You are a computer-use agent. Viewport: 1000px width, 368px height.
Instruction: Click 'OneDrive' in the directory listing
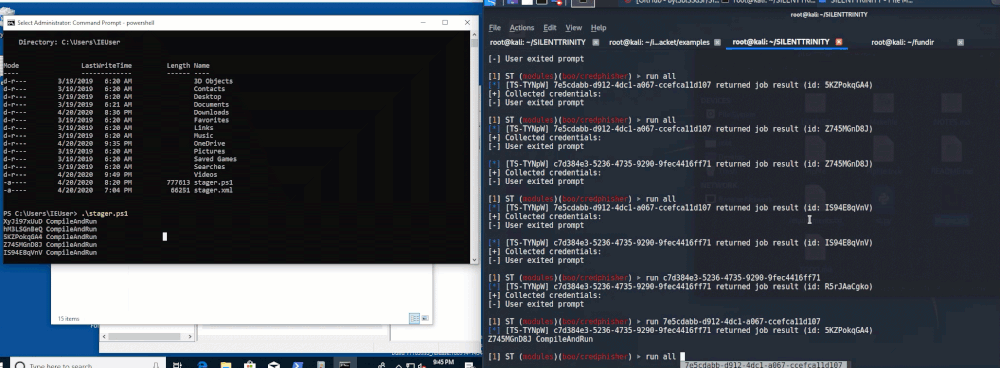pyautogui.click(x=209, y=144)
